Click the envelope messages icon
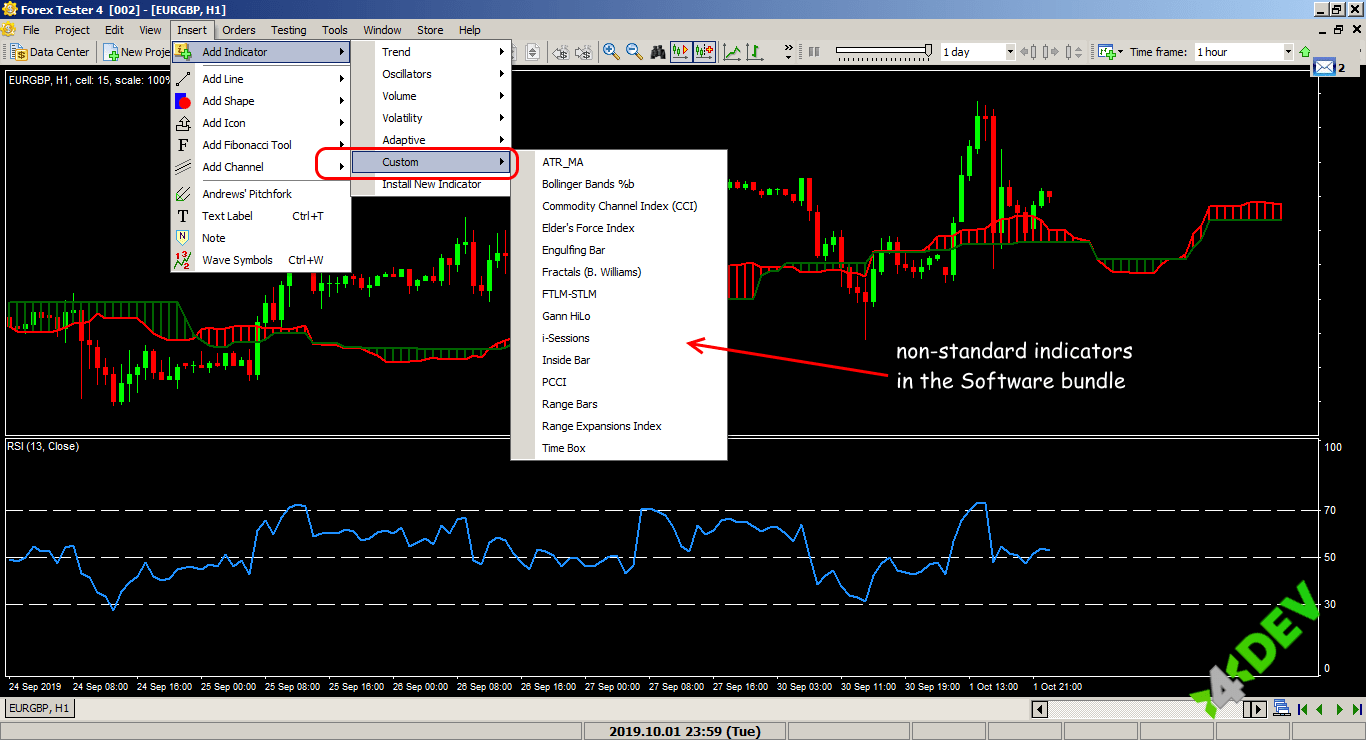 pyautogui.click(x=1325, y=67)
